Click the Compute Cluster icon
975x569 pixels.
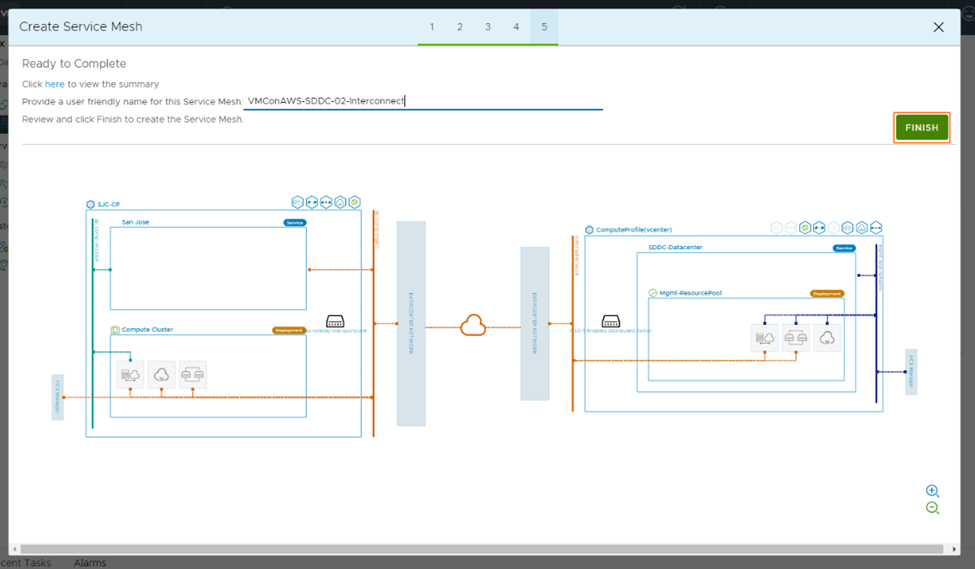click(x=115, y=330)
